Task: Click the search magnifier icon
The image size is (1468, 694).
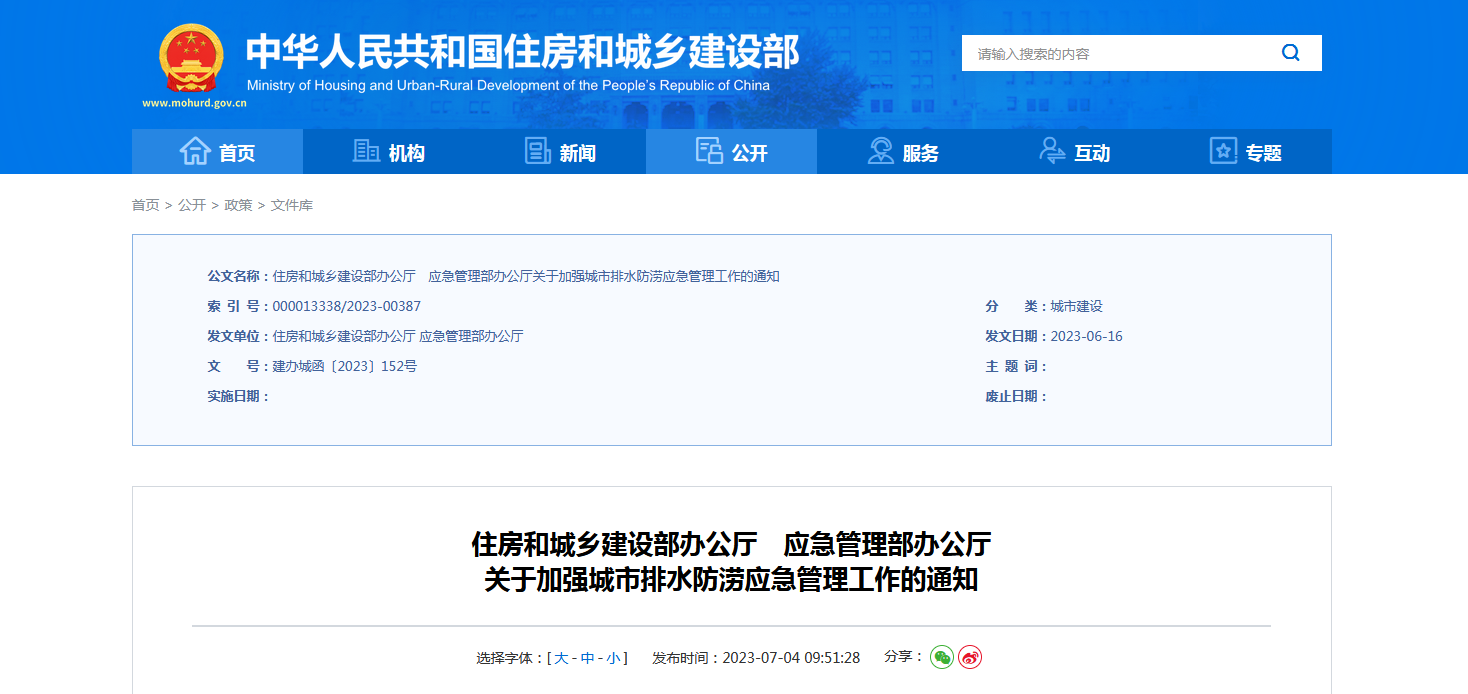Action: click(x=1290, y=53)
